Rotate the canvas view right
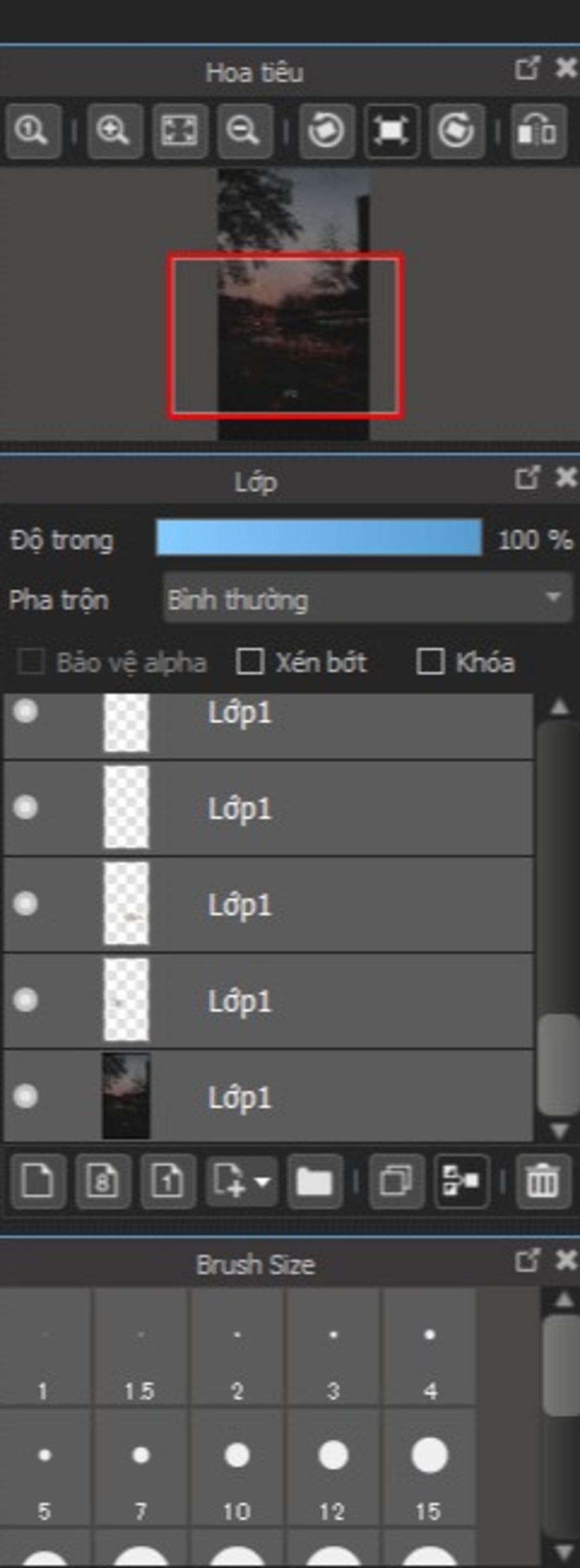The width and height of the screenshot is (580, 1568). point(457,131)
